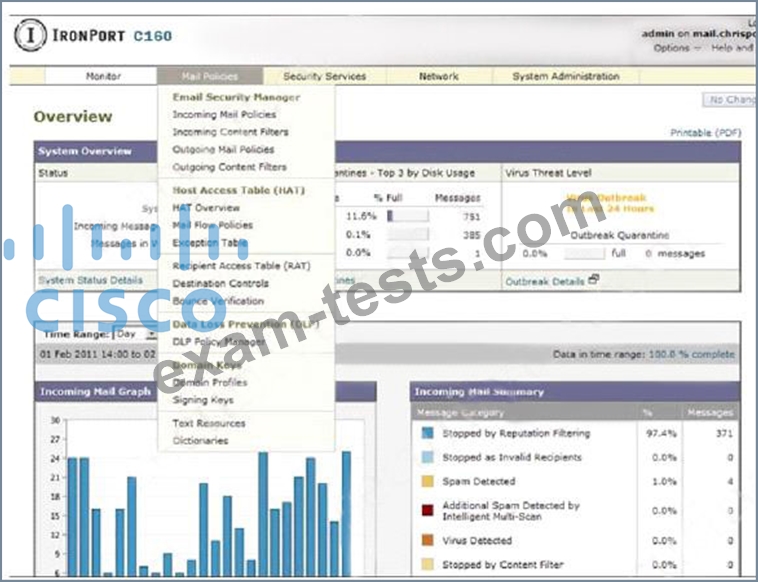Image resolution: width=758 pixels, height=582 pixels.
Task: Open the System Administration menu
Action: click(x=565, y=76)
